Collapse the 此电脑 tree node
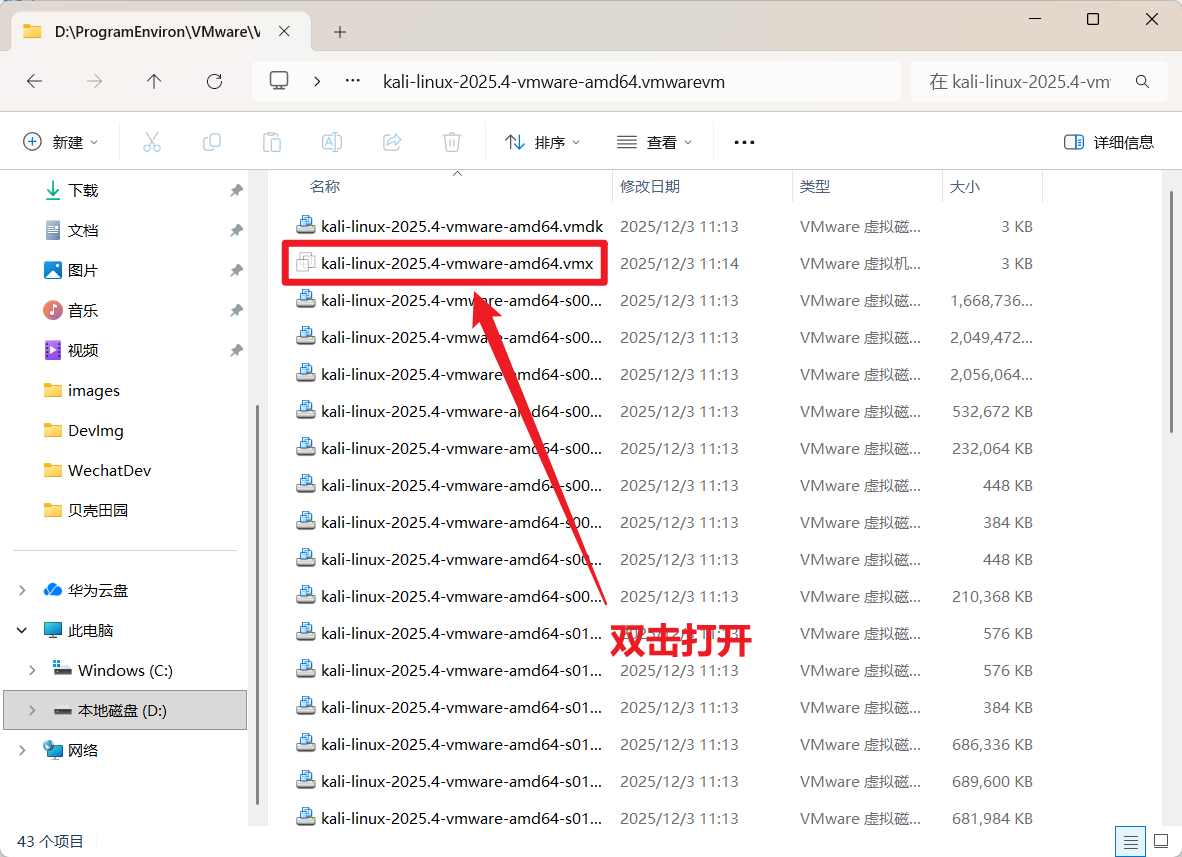This screenshot has width=1182, height=857. [x=23, y=630]
